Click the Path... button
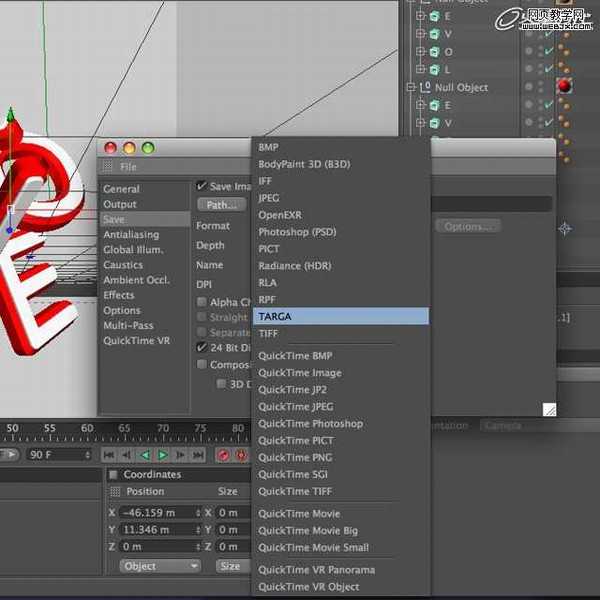The image size is (600, 600). (220, 205)
